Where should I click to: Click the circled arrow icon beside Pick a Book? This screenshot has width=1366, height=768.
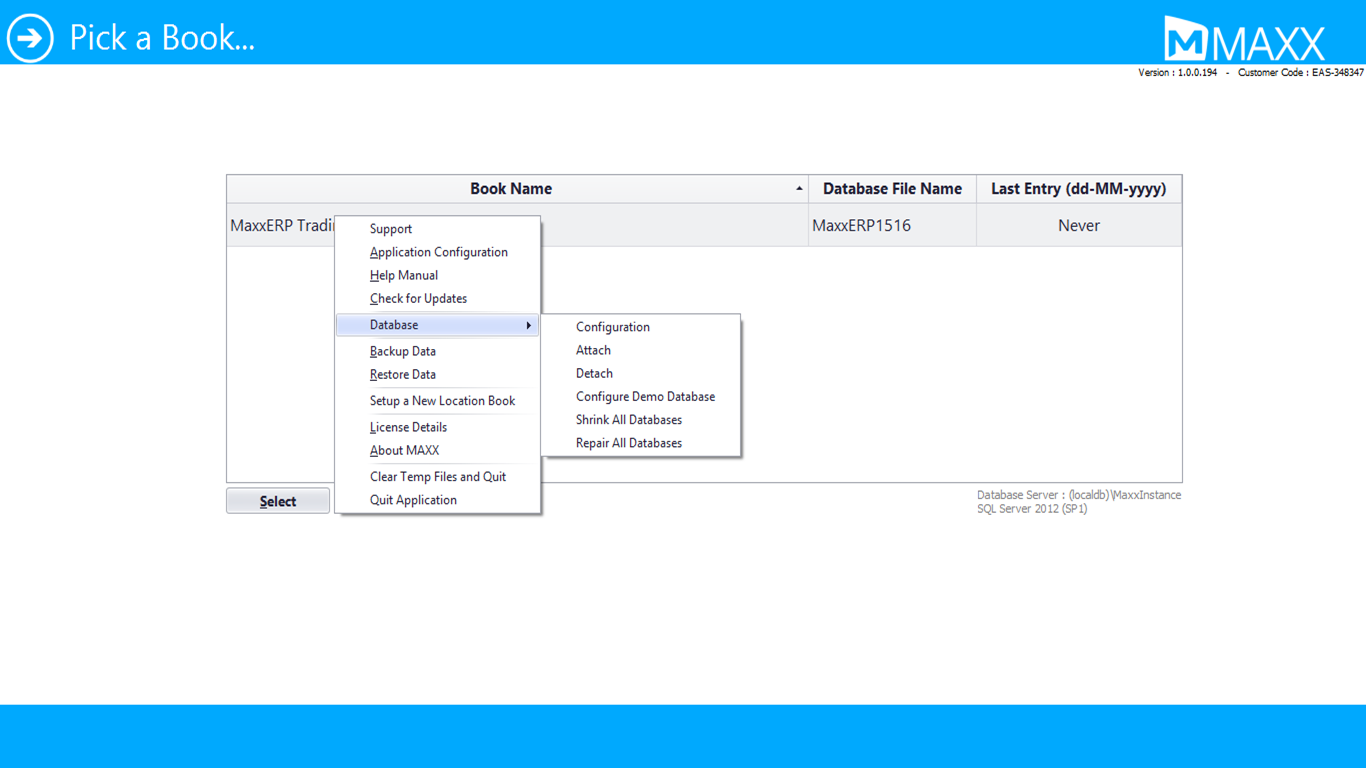(30, 38)
